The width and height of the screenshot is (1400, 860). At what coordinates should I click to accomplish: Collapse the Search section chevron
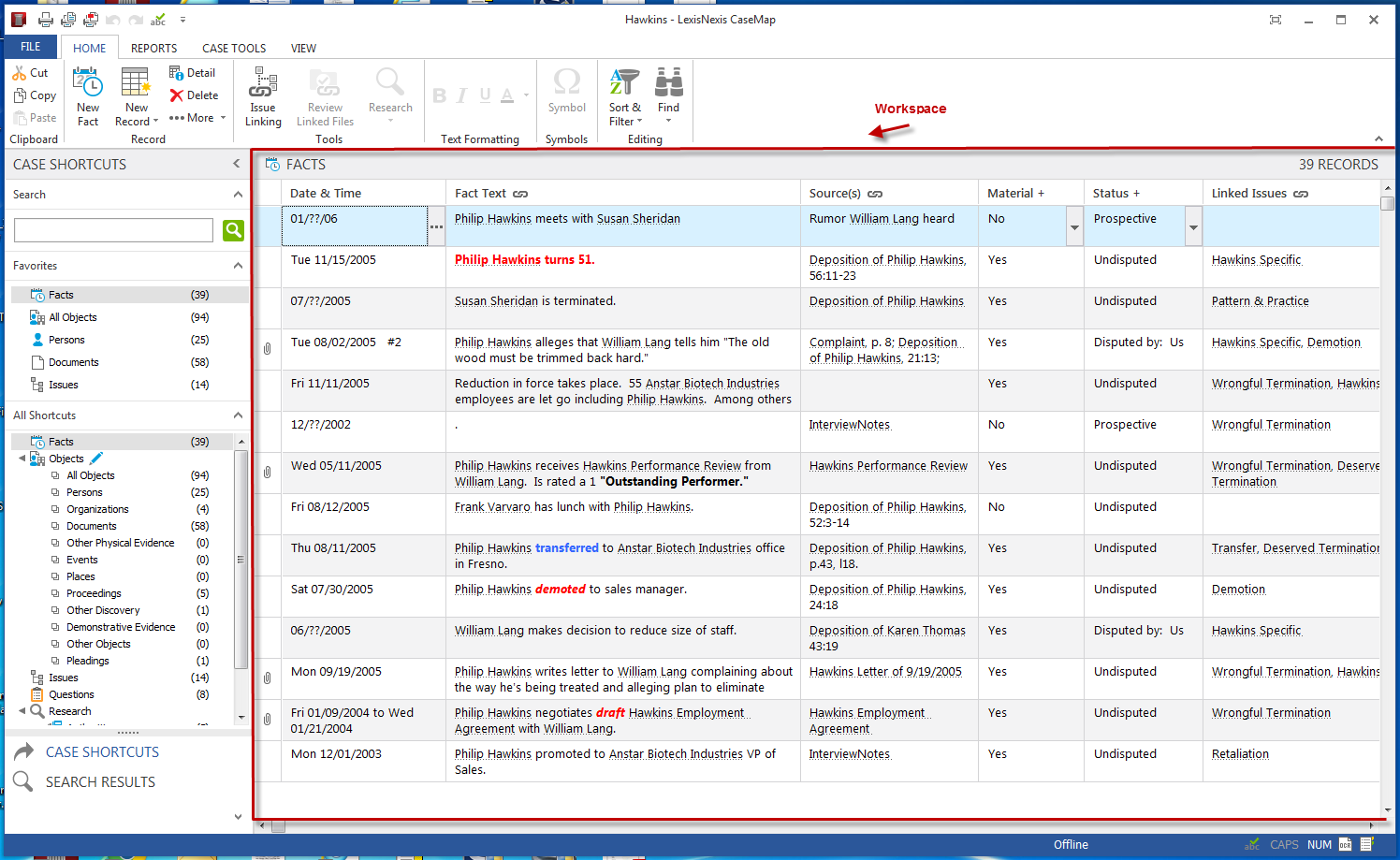point(238,195)
